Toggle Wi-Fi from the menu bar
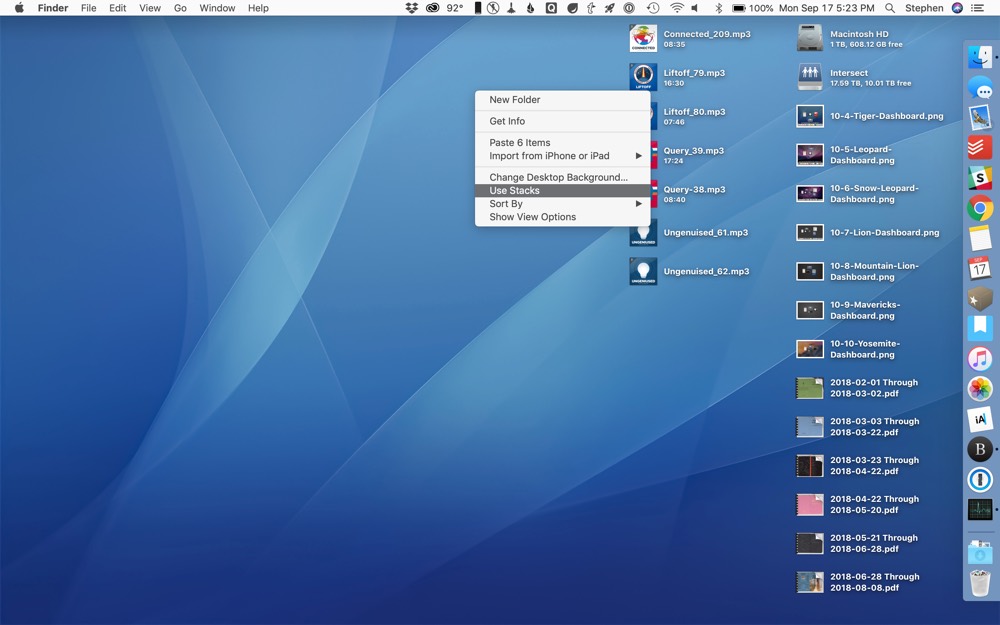 coord(678,8)
